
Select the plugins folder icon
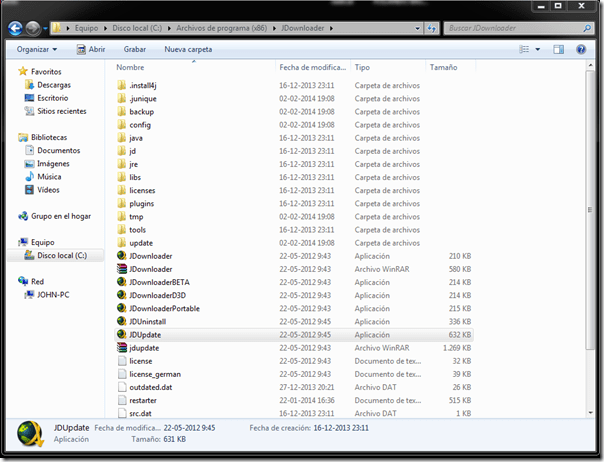pyautogui.click(x=121, y=203)
